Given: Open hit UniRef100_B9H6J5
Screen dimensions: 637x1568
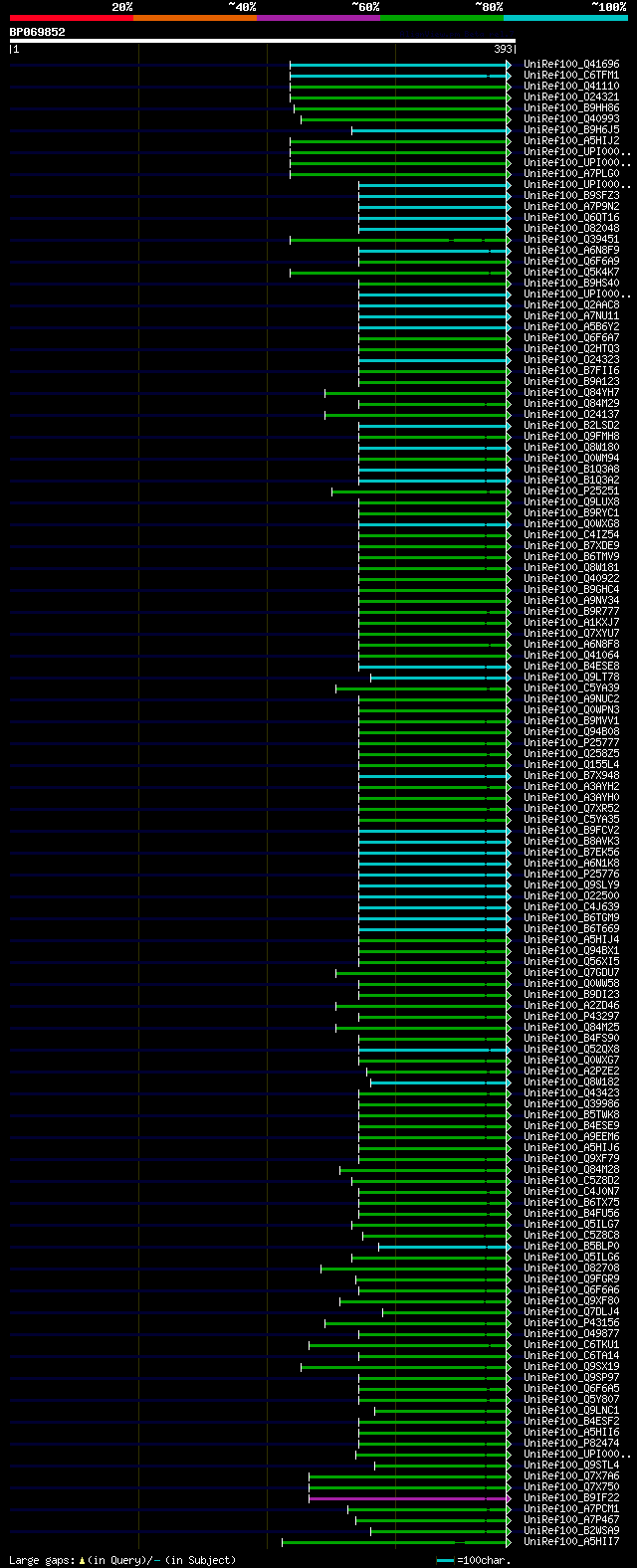Looking at the screenshot, I should point(571,130).
